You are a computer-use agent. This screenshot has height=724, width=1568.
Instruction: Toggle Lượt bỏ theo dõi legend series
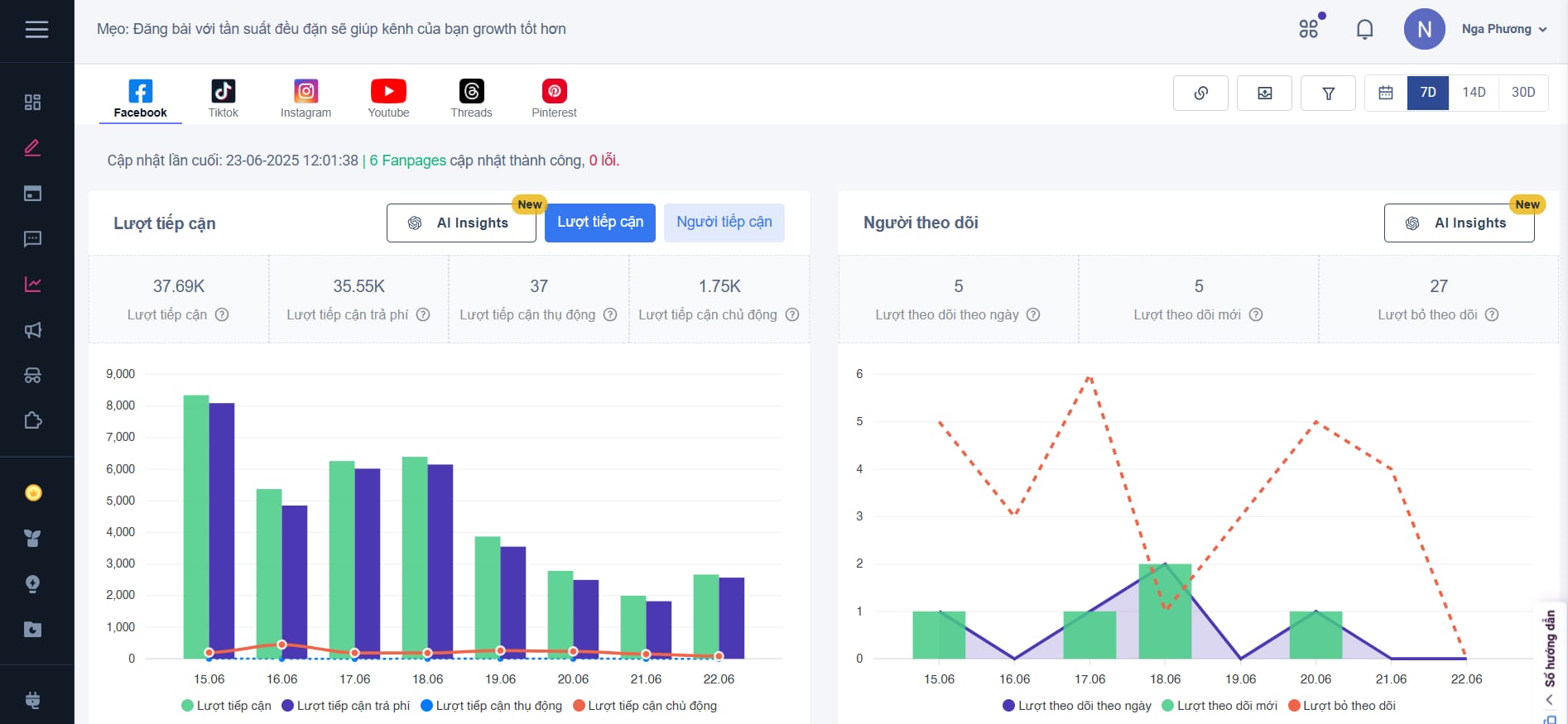pos(1342,706)
